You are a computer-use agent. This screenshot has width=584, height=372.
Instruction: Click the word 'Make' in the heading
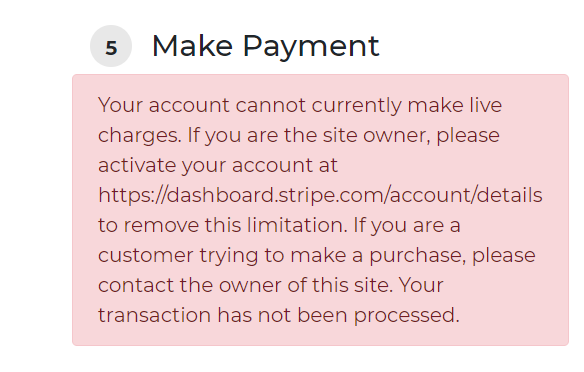click(x=193, y=46)
